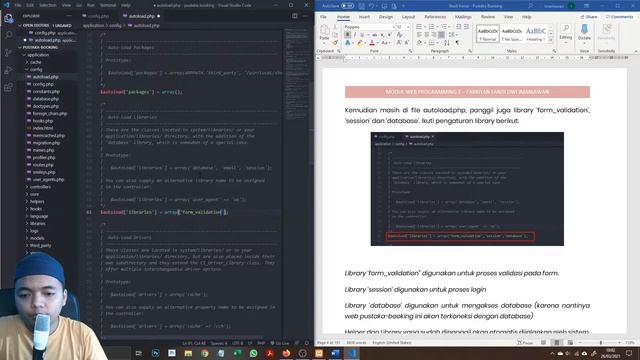Open the Insert tab in Word
The height and width of the screenshot is (360, 640).
point(364,17)
